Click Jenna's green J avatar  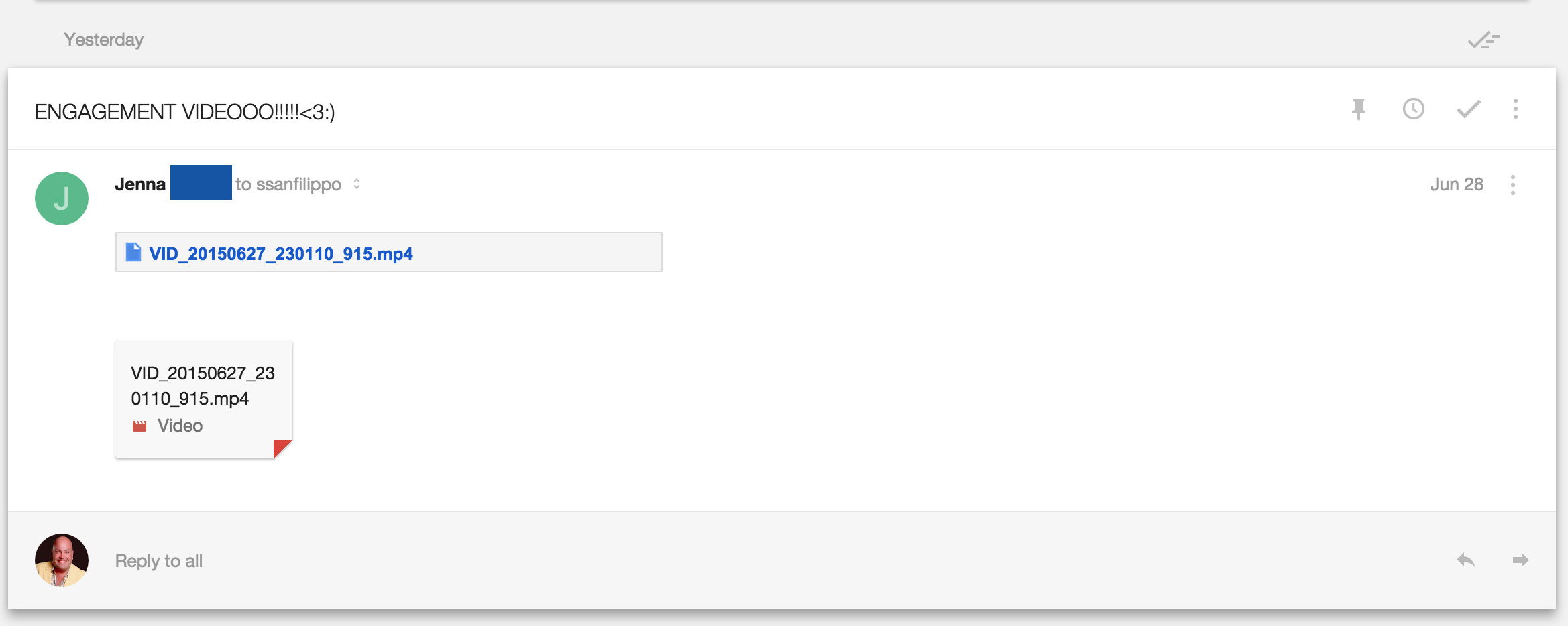[62, 198]
